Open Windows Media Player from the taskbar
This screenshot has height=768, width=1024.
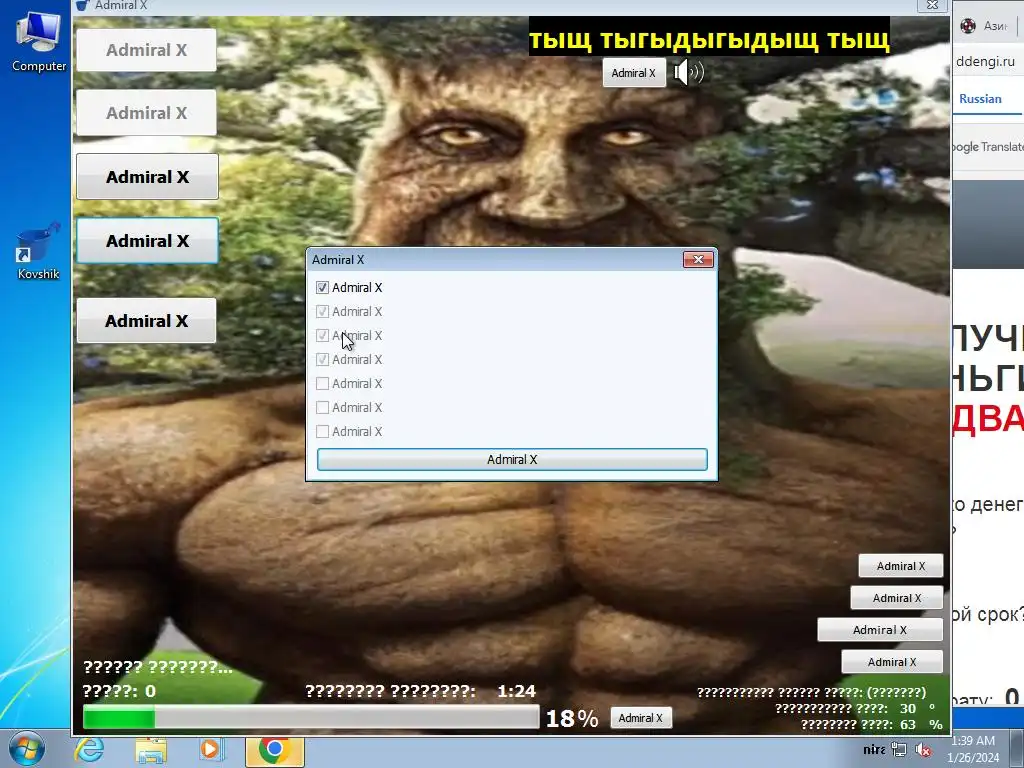211,750
